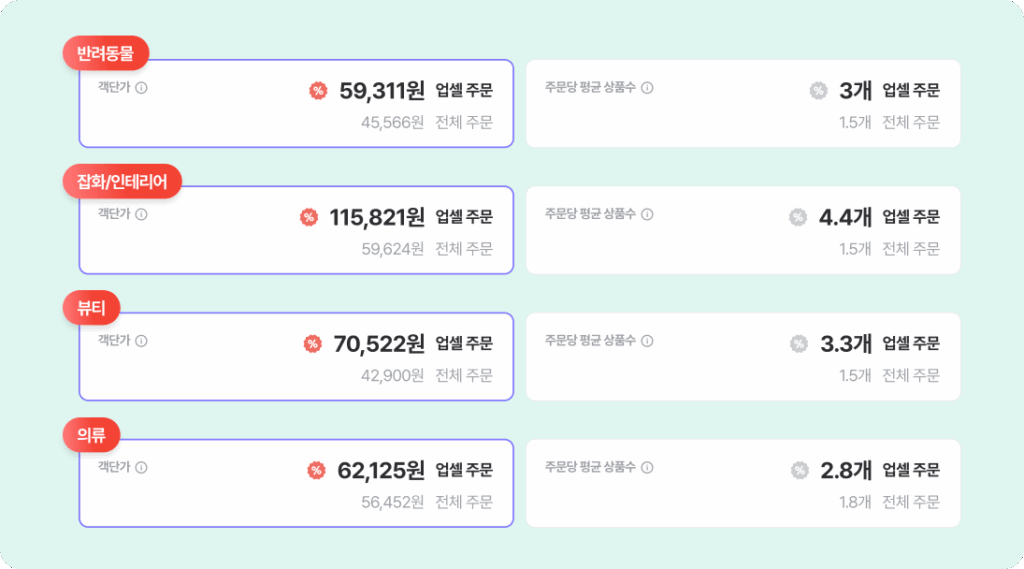Click info icon beside 주문당 평균 상품수 in 의류 row
Screen dimensions: 1024x569
(647, 467)
